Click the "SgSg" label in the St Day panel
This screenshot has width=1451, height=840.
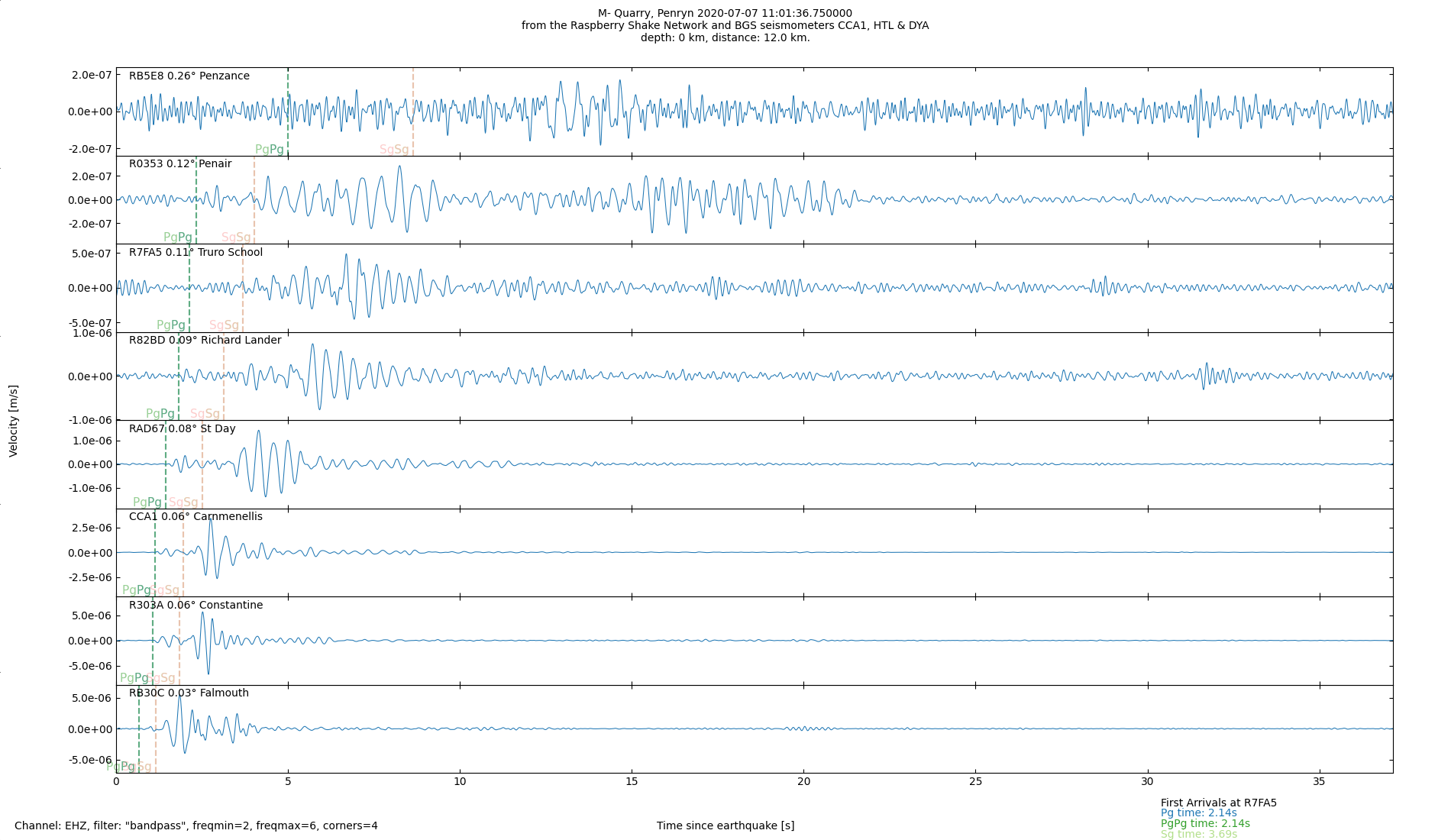point(183,502)
